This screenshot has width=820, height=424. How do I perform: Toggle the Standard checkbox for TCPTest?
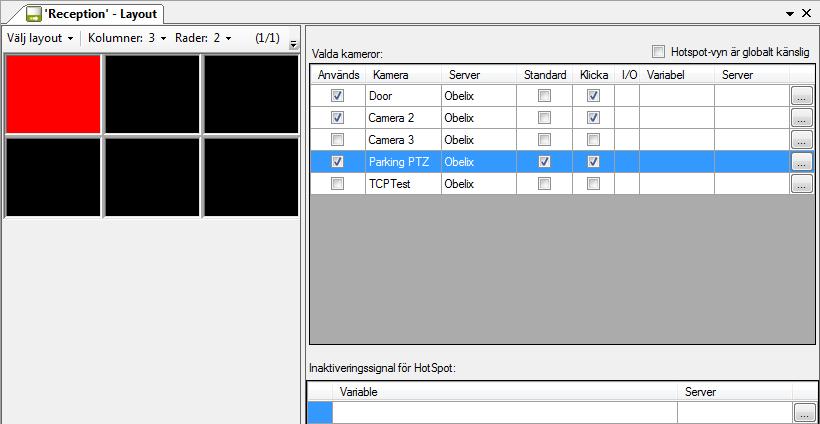(x=544, y=184)
